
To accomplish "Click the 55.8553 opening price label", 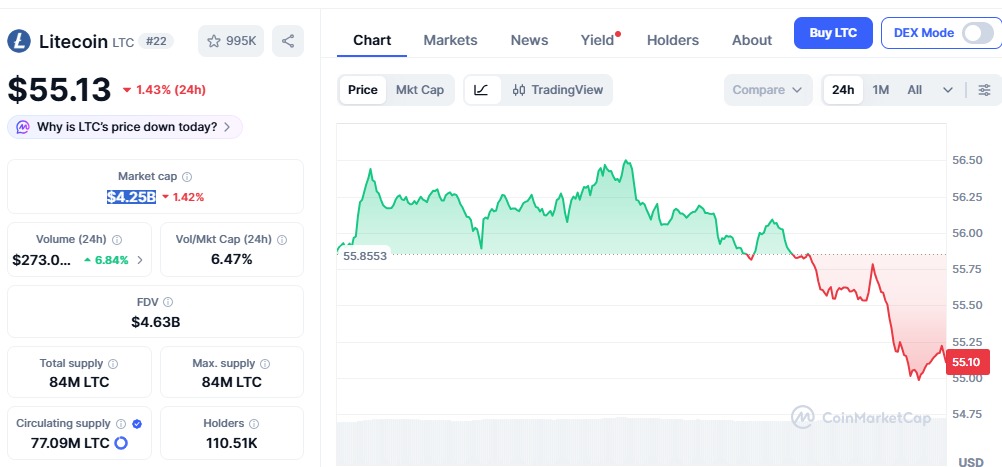I will pyautogui.click(x=364, y=256).
